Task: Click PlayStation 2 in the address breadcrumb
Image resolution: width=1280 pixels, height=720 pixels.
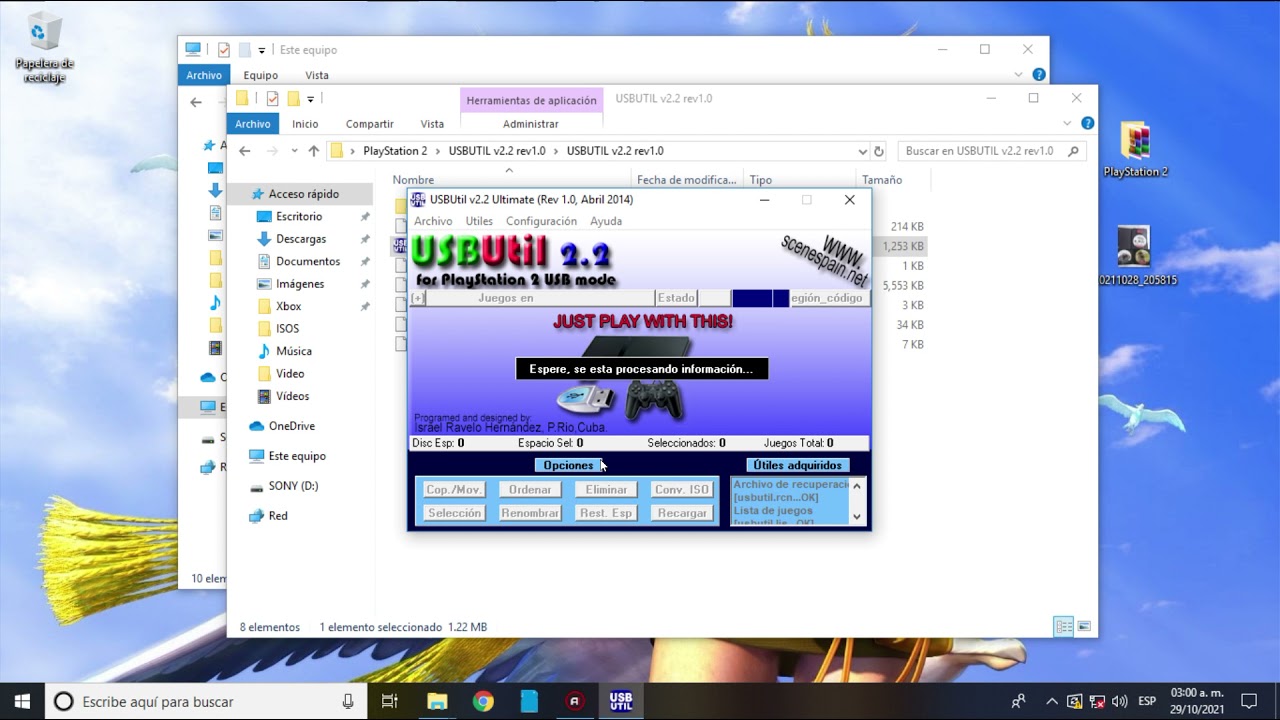Action: pos(395,151)
